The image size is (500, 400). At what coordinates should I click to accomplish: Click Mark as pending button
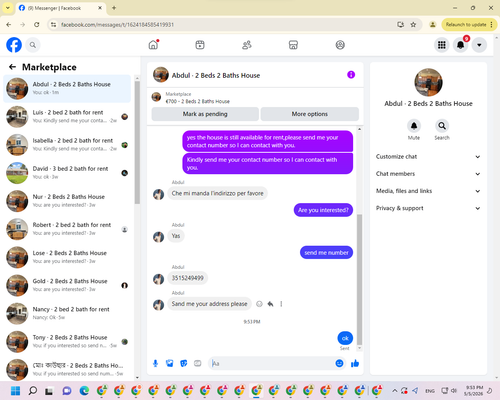tap(205, 114)
